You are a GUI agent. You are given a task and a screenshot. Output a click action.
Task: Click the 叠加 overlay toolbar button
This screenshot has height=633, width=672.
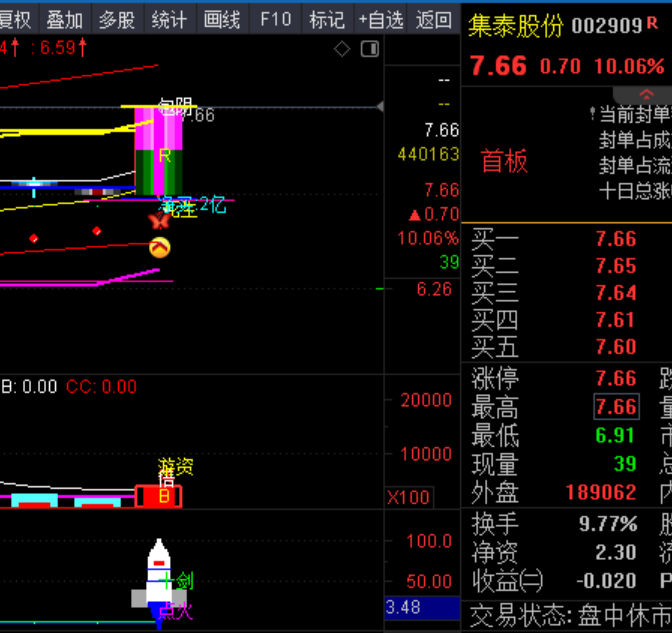click(64, 20)
